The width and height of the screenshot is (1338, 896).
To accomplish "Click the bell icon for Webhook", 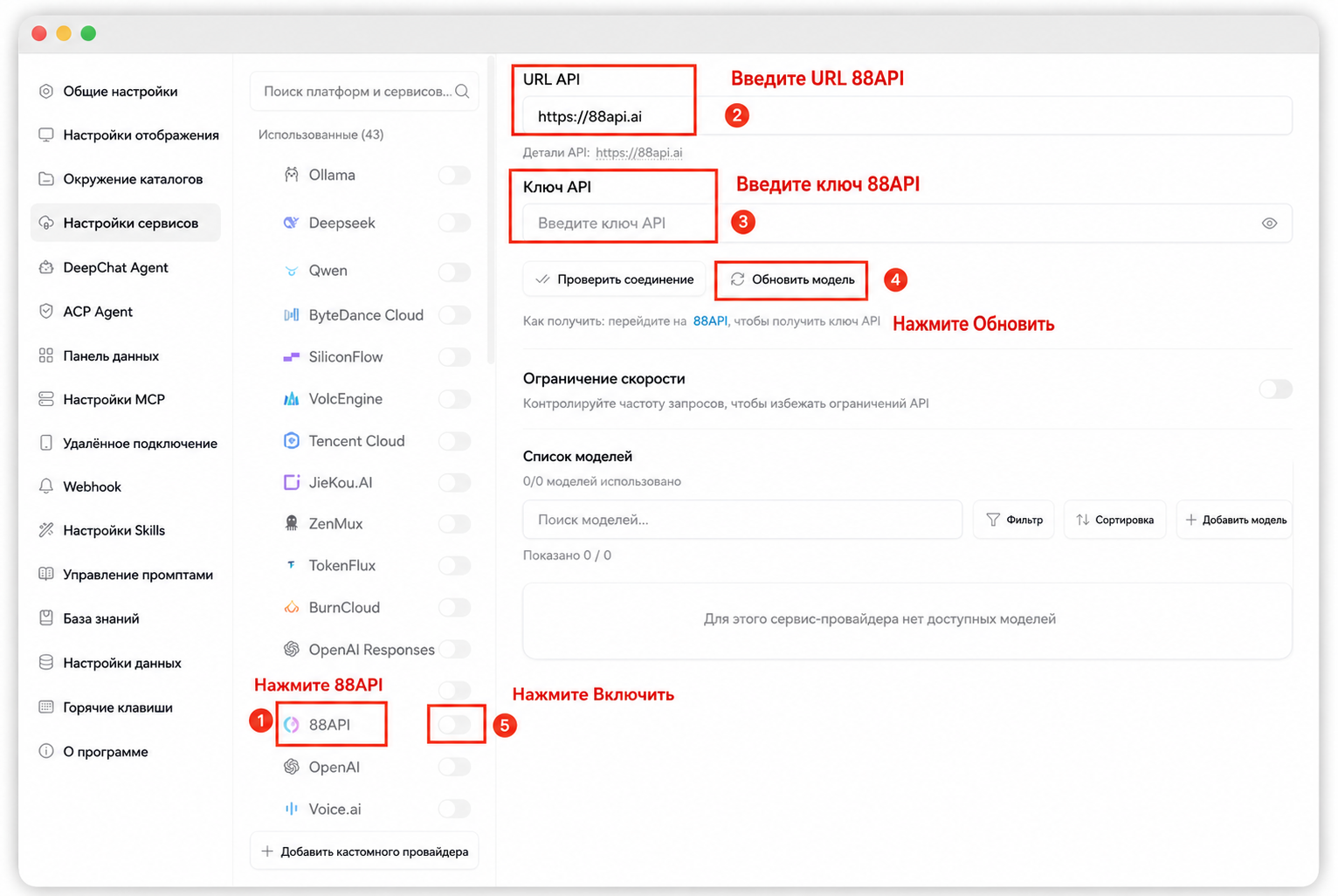I will [x=46, y=486].
